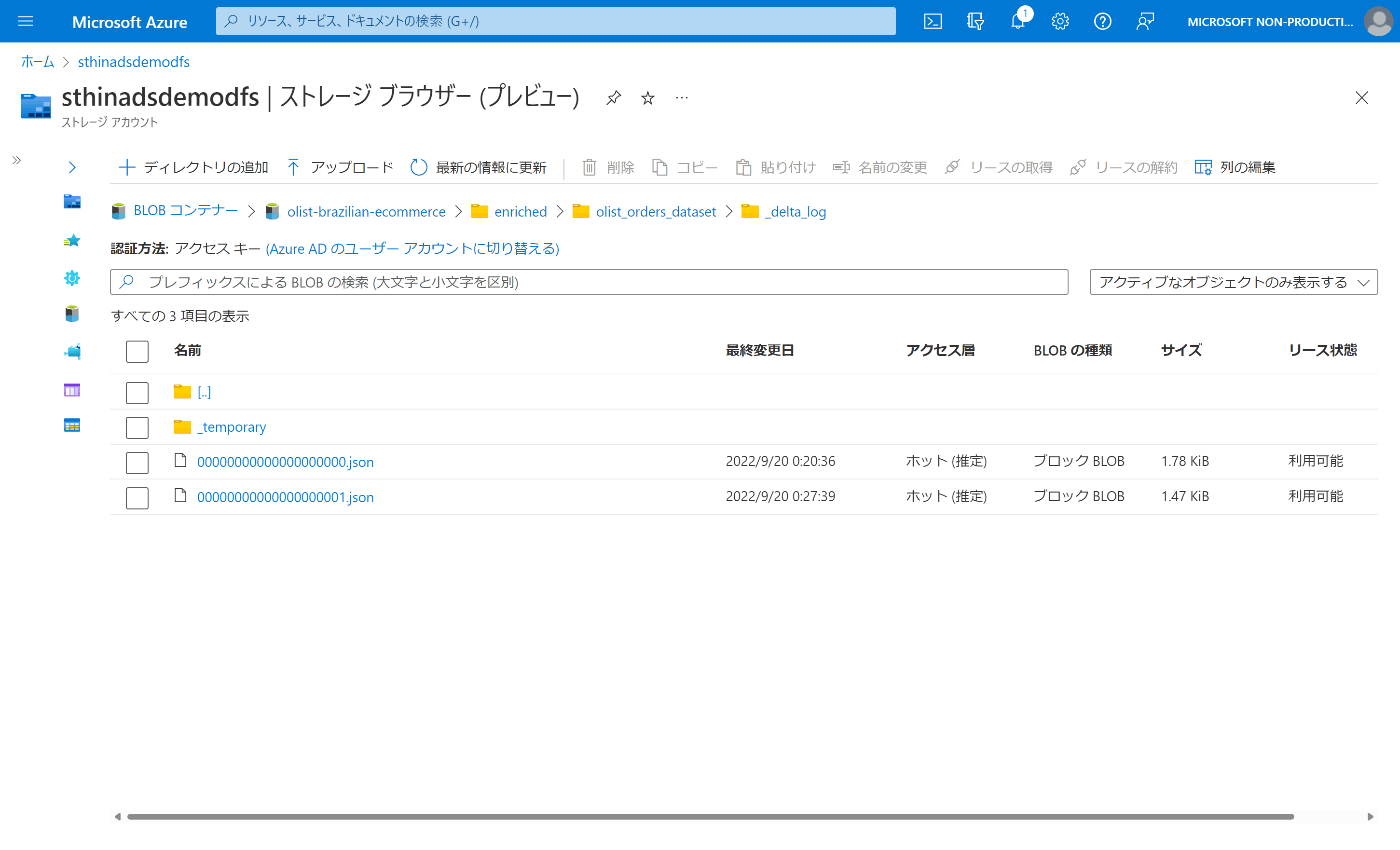Viewport: 1400px width, 850px height.
Task: Open portal settings gear icon
Action: (1060, 21)
